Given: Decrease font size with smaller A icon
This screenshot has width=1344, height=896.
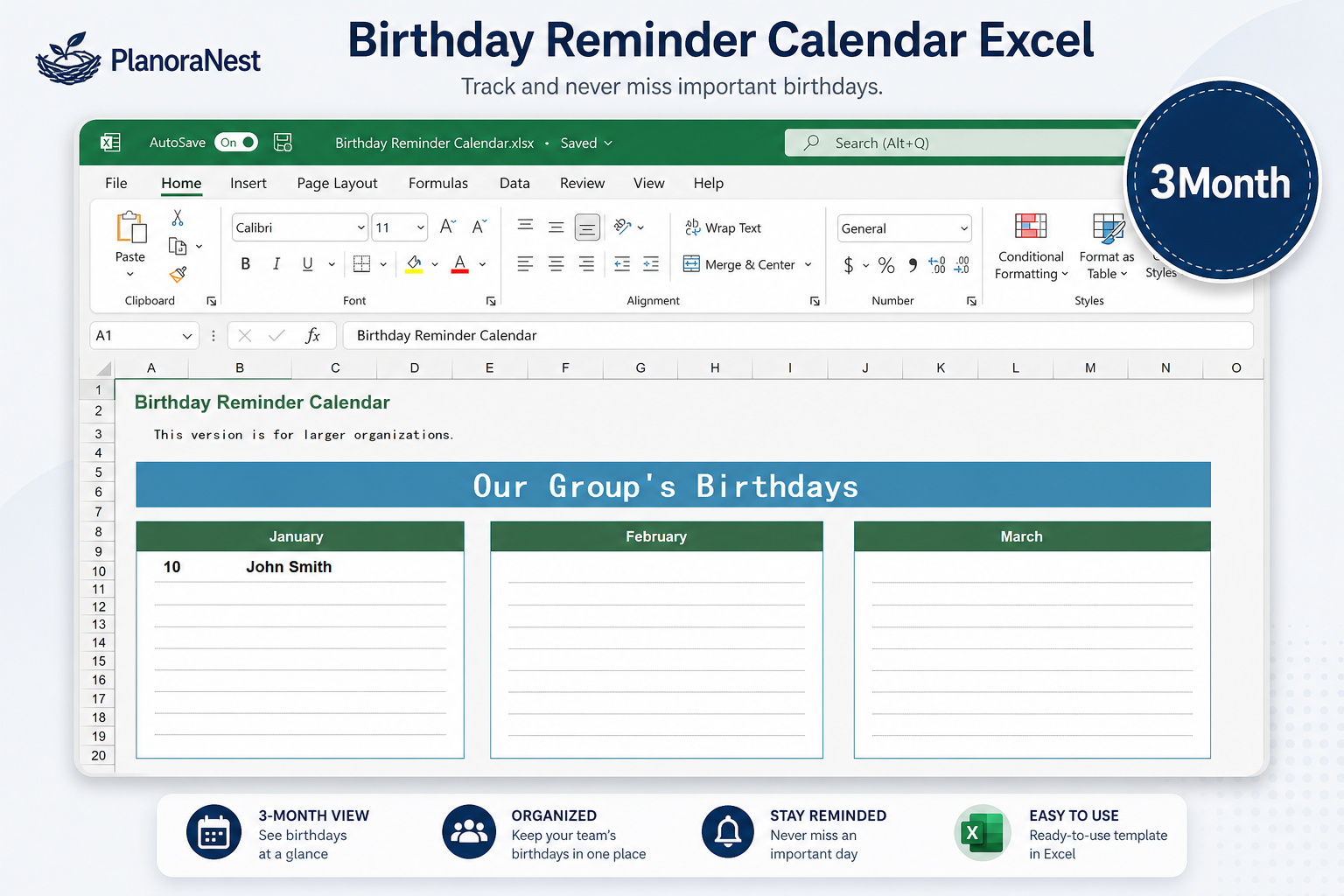Looking at the screenshot, I should click(x=479, y=227).
